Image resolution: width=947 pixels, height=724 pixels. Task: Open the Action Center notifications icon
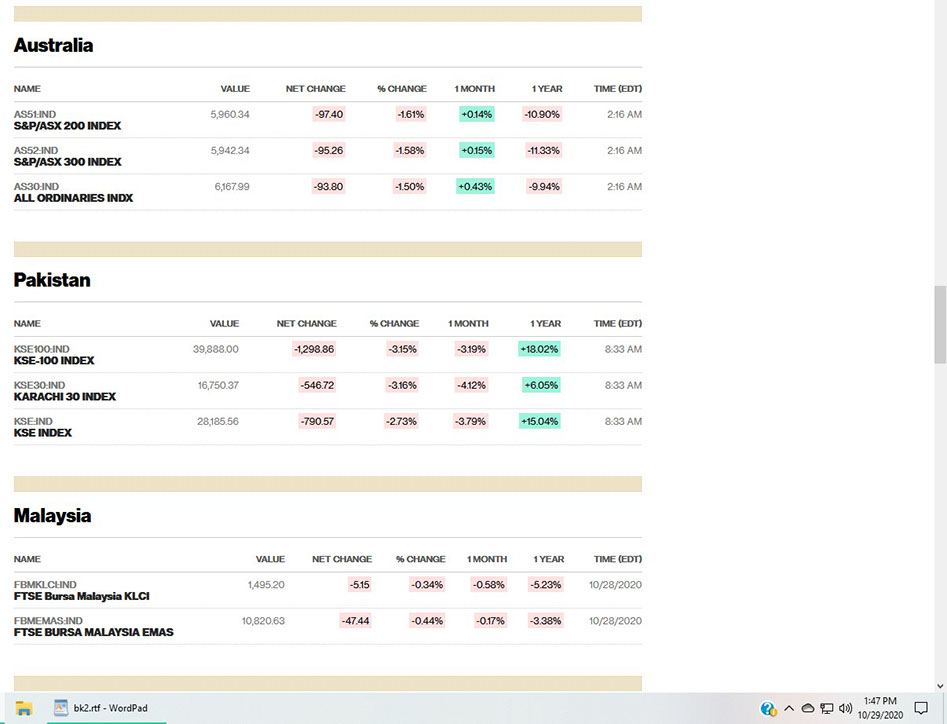921,708
